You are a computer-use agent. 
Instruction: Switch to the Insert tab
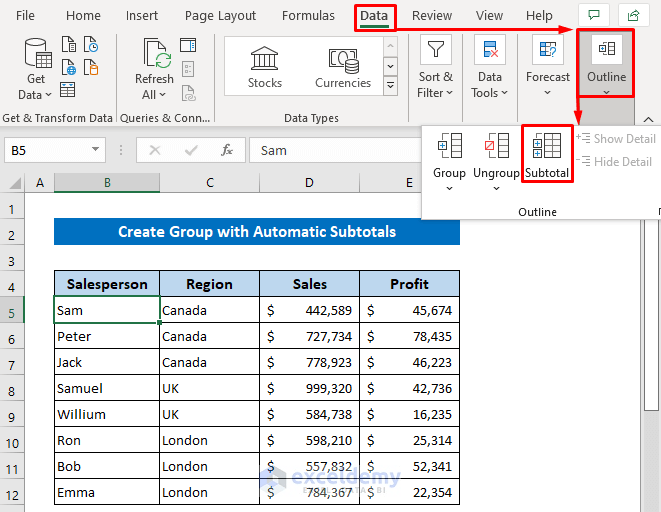[x=142, y=16]
